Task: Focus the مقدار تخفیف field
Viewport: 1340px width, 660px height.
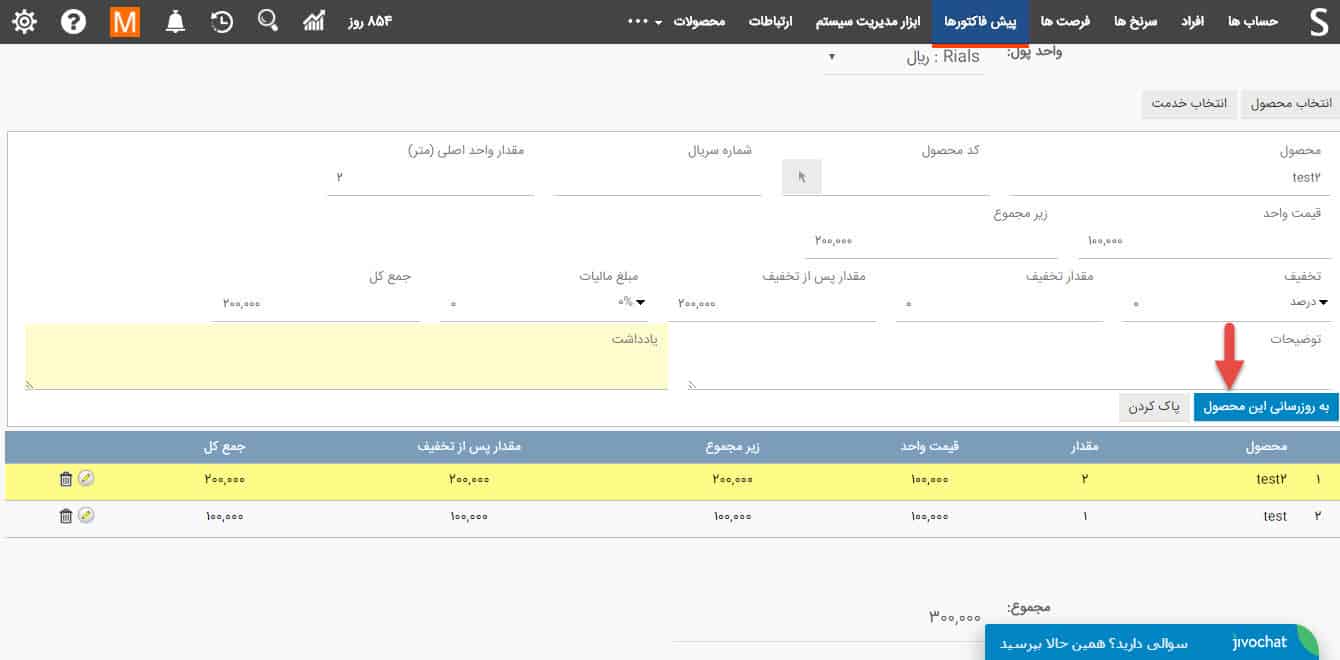Action: click(999, 303)
